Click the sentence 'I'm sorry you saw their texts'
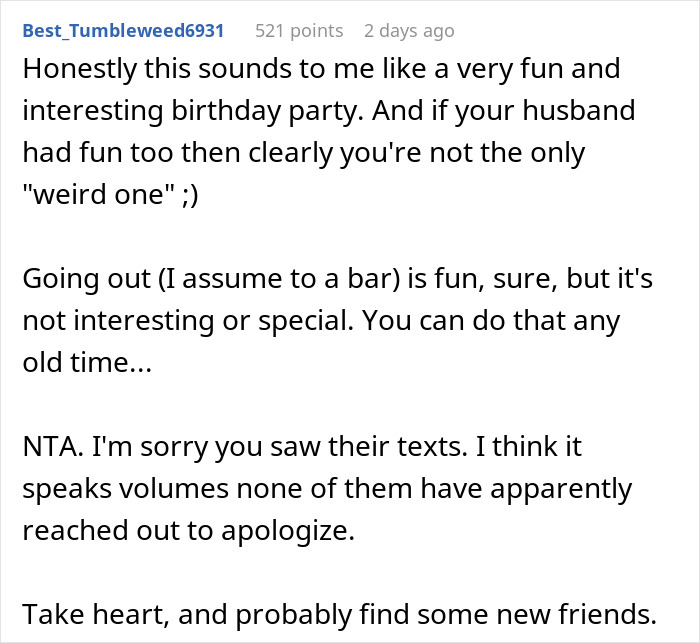Screen dimensions: 700x643 click(264, 448)
